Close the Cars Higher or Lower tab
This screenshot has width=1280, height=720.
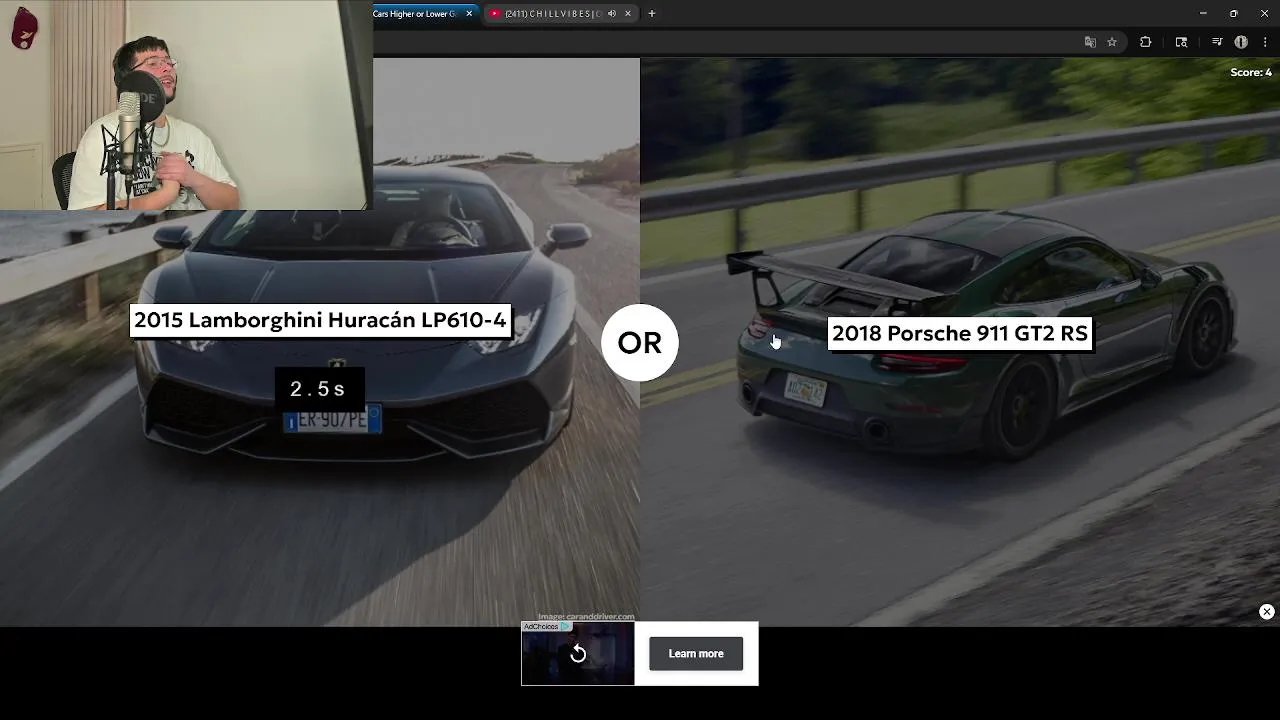pos(469,13)
